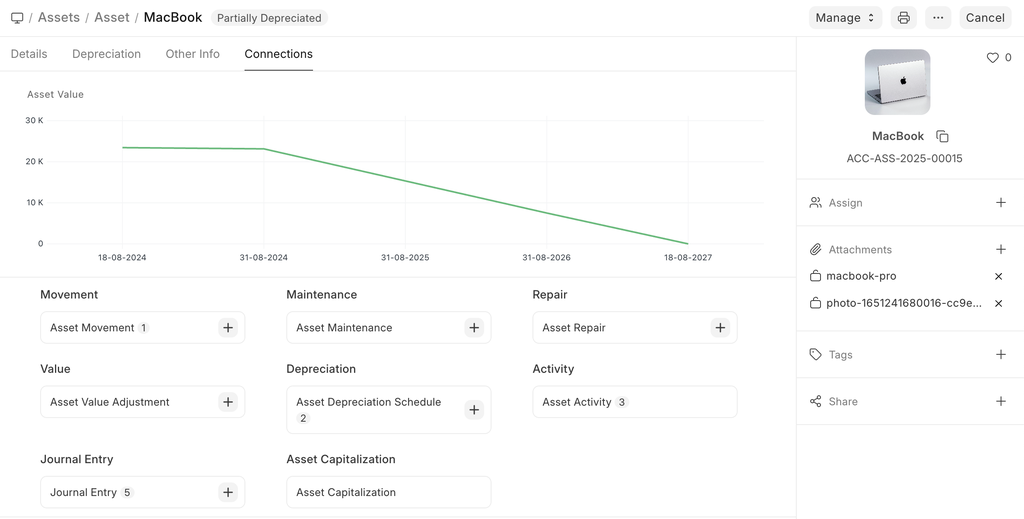Add a tag with the plus icon
1024x519 pixels.
tap(1001, 355)
